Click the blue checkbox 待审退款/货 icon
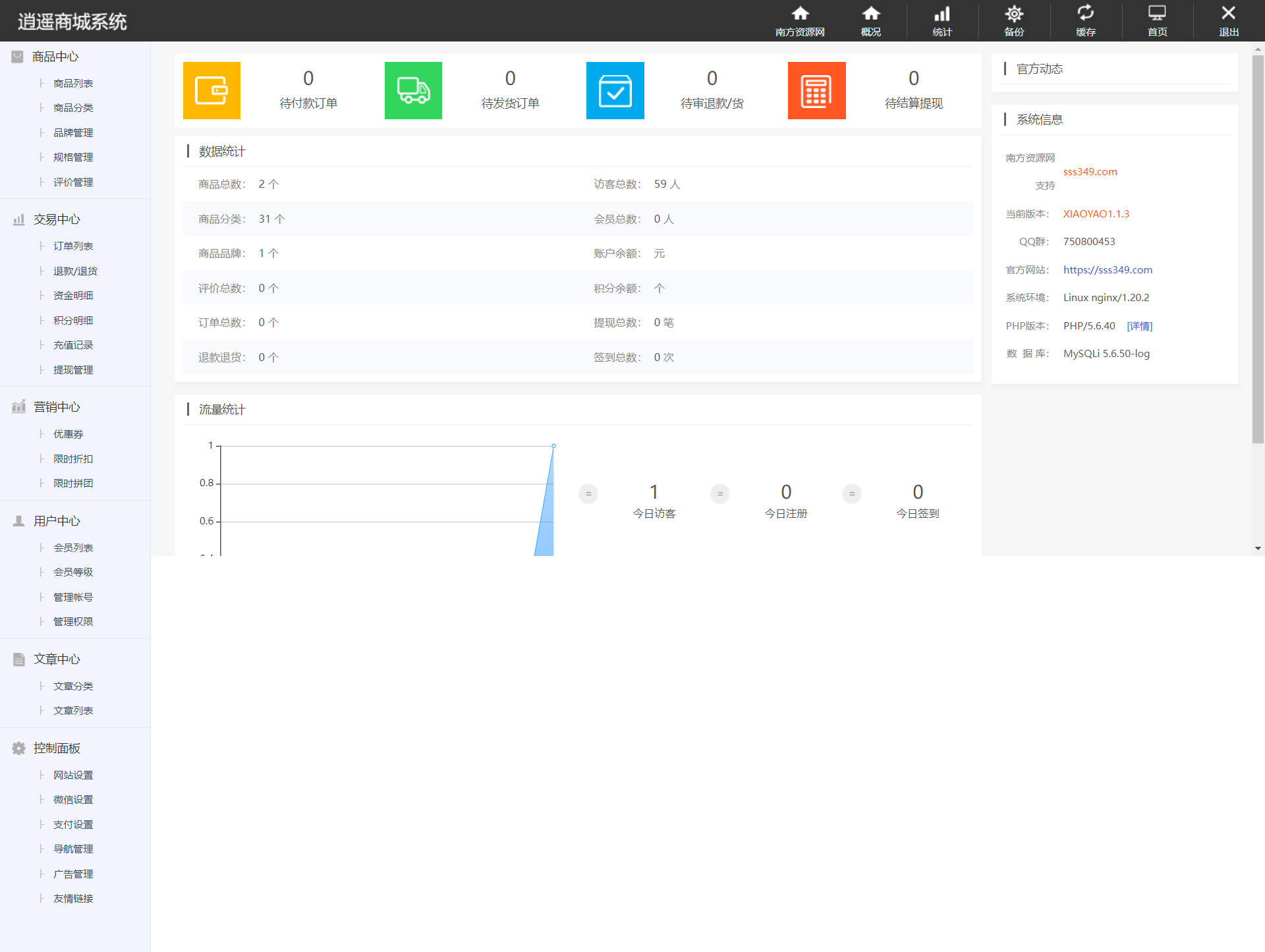This screenshot has width=1265, height=952. pyautogui.click(x=615, y=91)
